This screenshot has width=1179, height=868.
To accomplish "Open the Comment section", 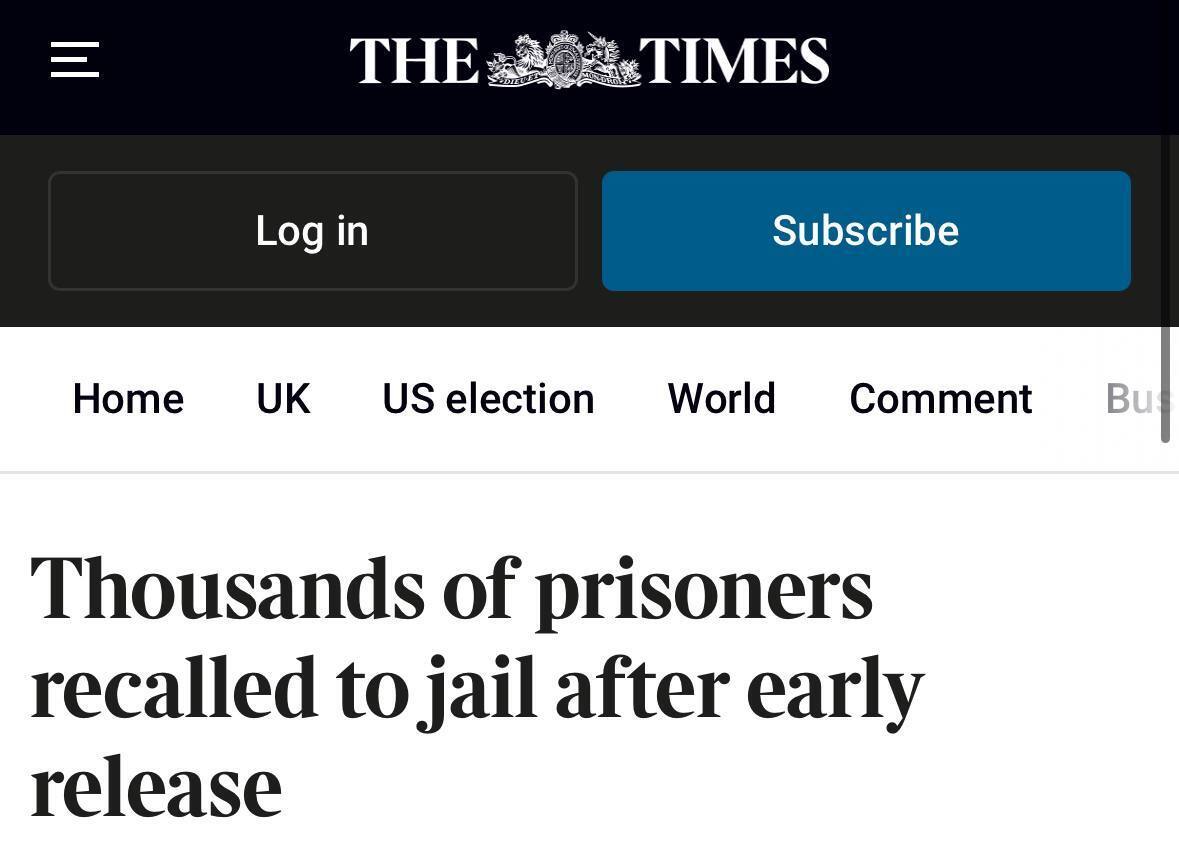I will pyautogui.click(x=940, y=399).
